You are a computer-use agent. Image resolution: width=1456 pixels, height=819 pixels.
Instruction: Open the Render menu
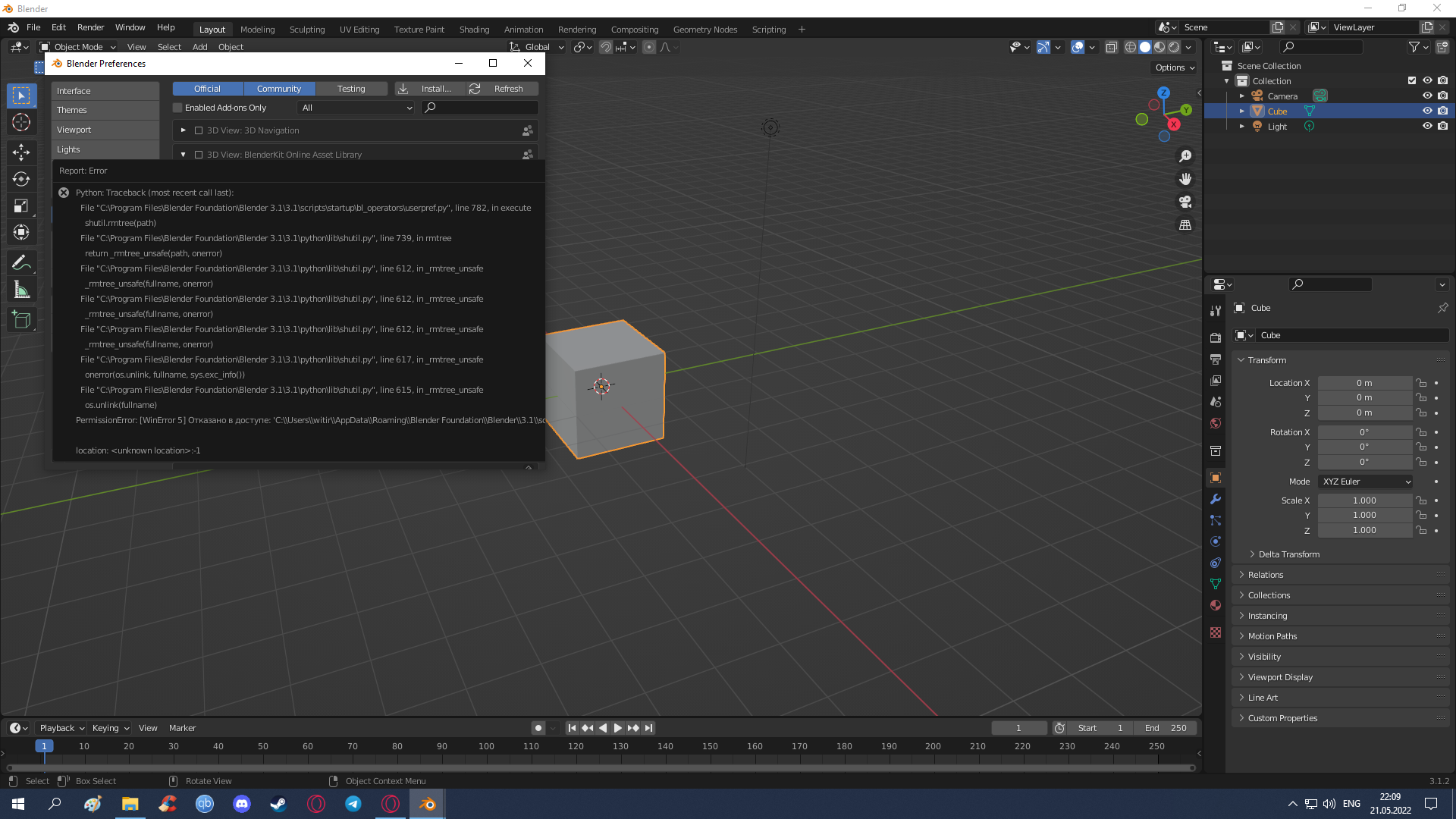[90, 27]
